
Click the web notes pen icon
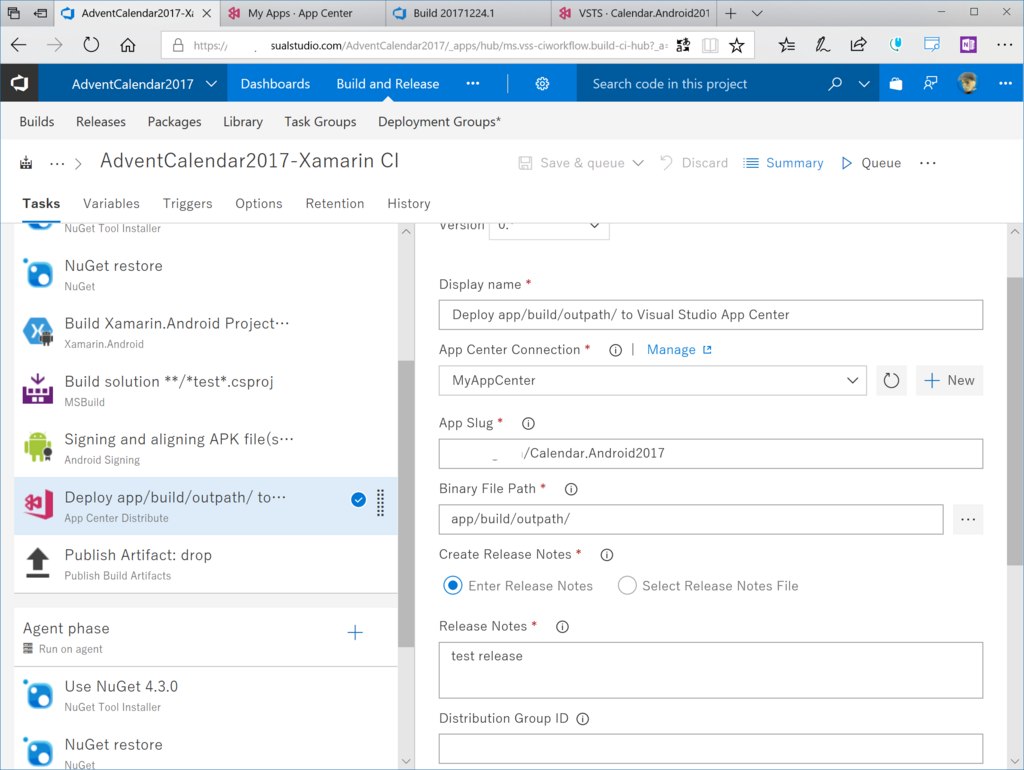pyautogui.click(x=823, y=45)
